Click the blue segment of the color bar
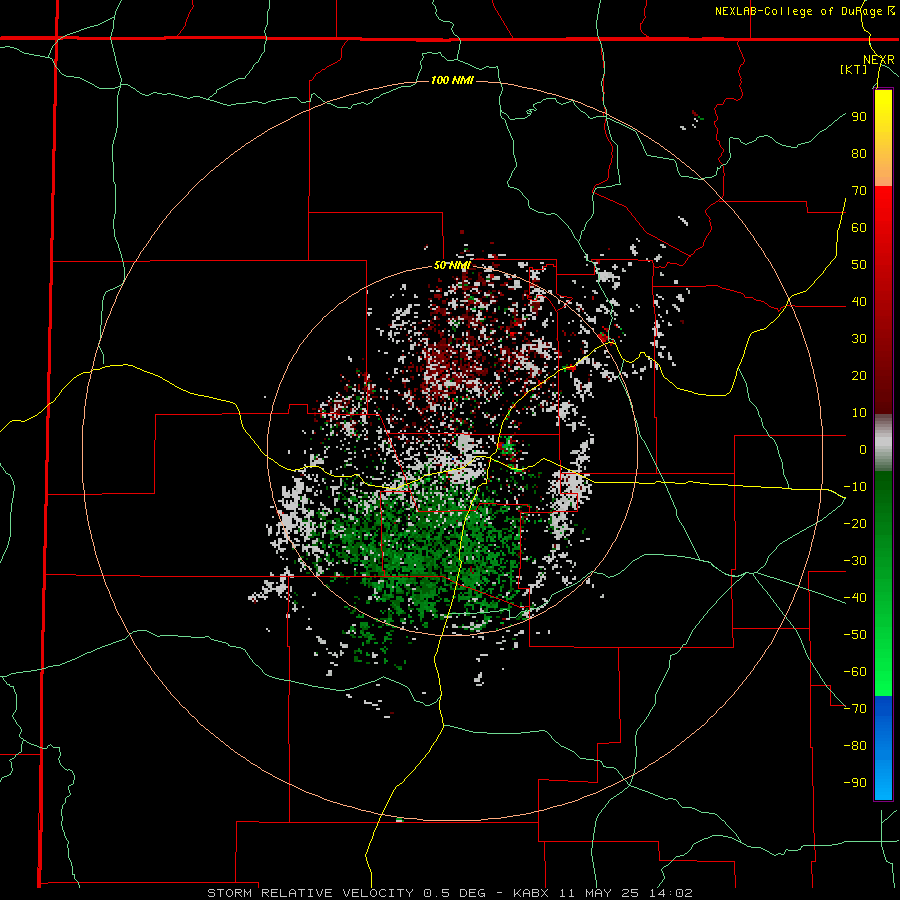The height and width of the screenshot is (900, 900). click(883, 746)
